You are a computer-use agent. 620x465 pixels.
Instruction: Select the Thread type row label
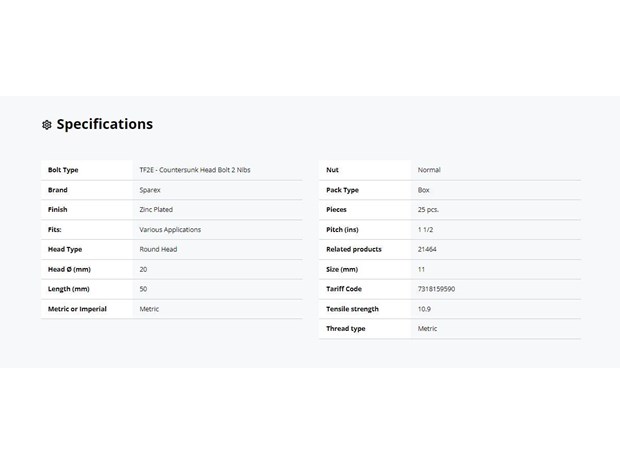coord(346,329)
